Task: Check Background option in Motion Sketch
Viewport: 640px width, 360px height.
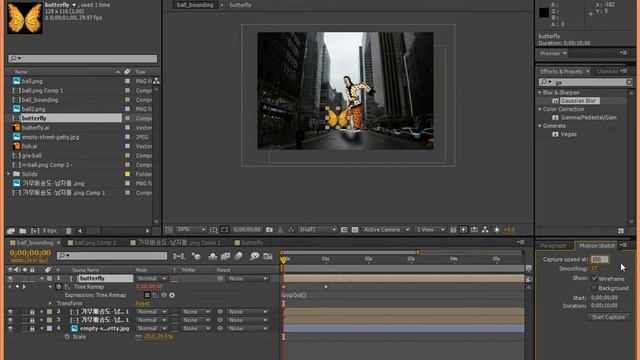Action: click(x=594, y=288)
